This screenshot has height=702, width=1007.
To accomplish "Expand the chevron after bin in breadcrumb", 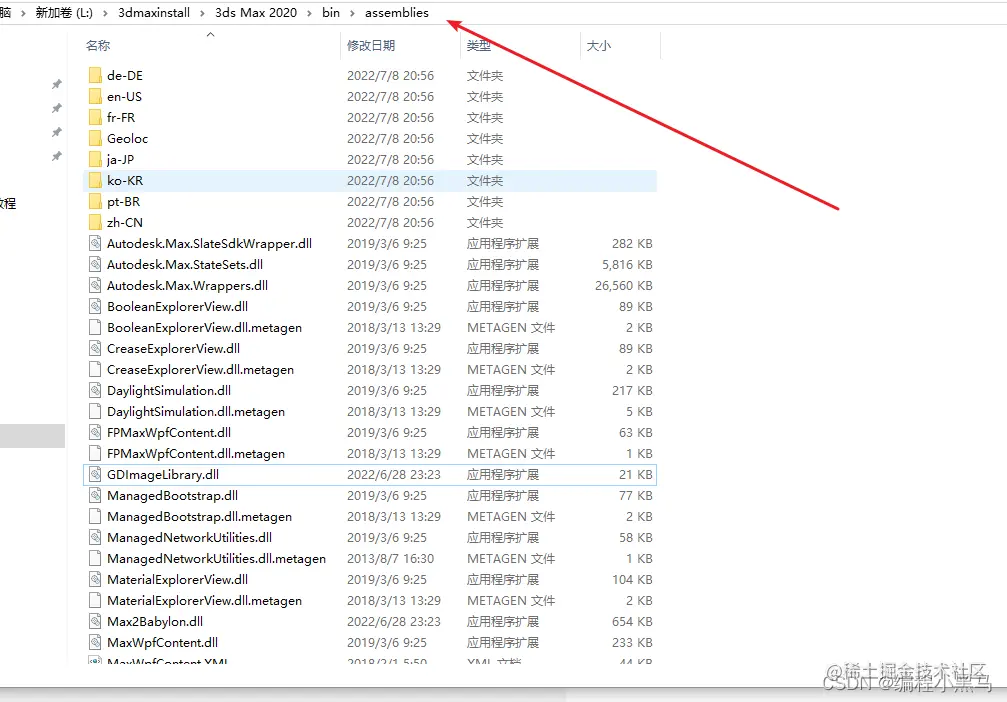I will pyautogui.click(x=353, y=13).
